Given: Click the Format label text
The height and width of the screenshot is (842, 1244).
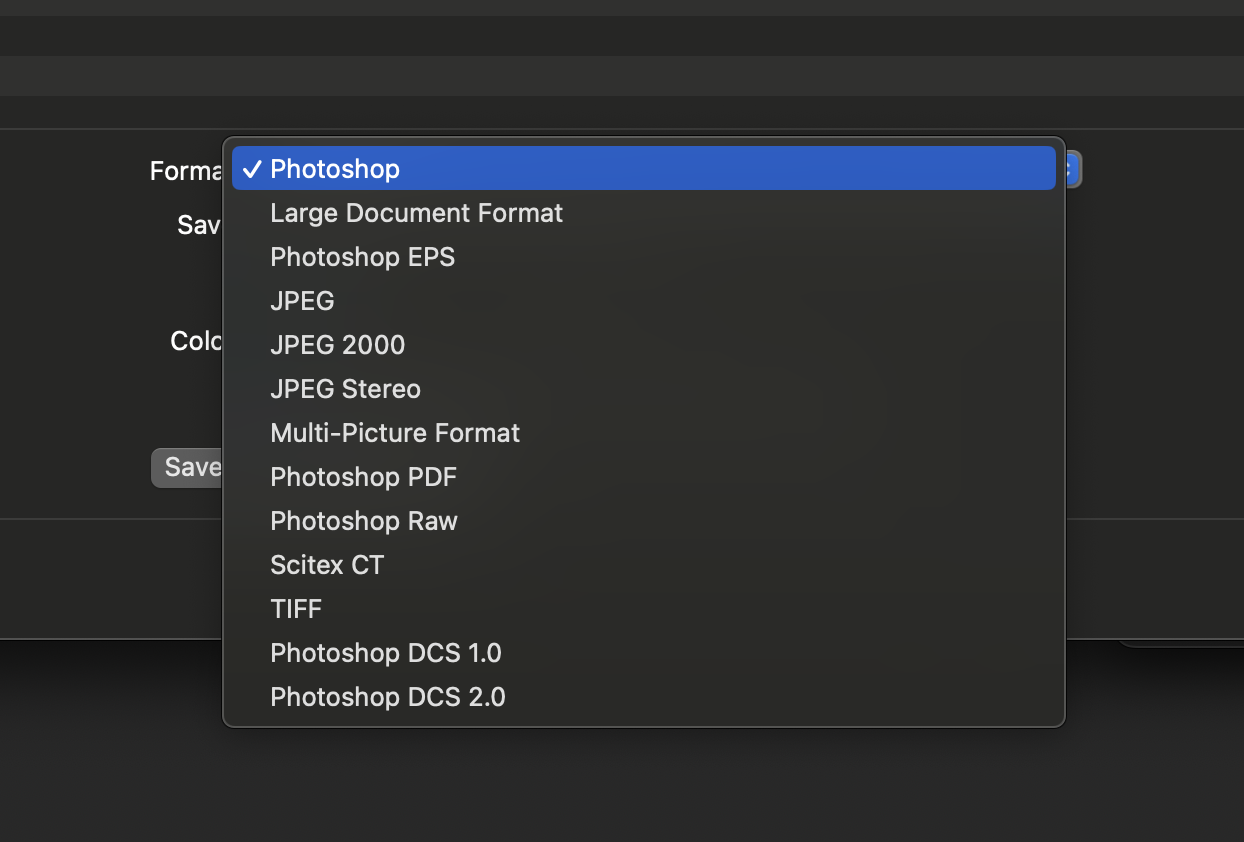Looking at the screenshot, I should click(186, 171).
